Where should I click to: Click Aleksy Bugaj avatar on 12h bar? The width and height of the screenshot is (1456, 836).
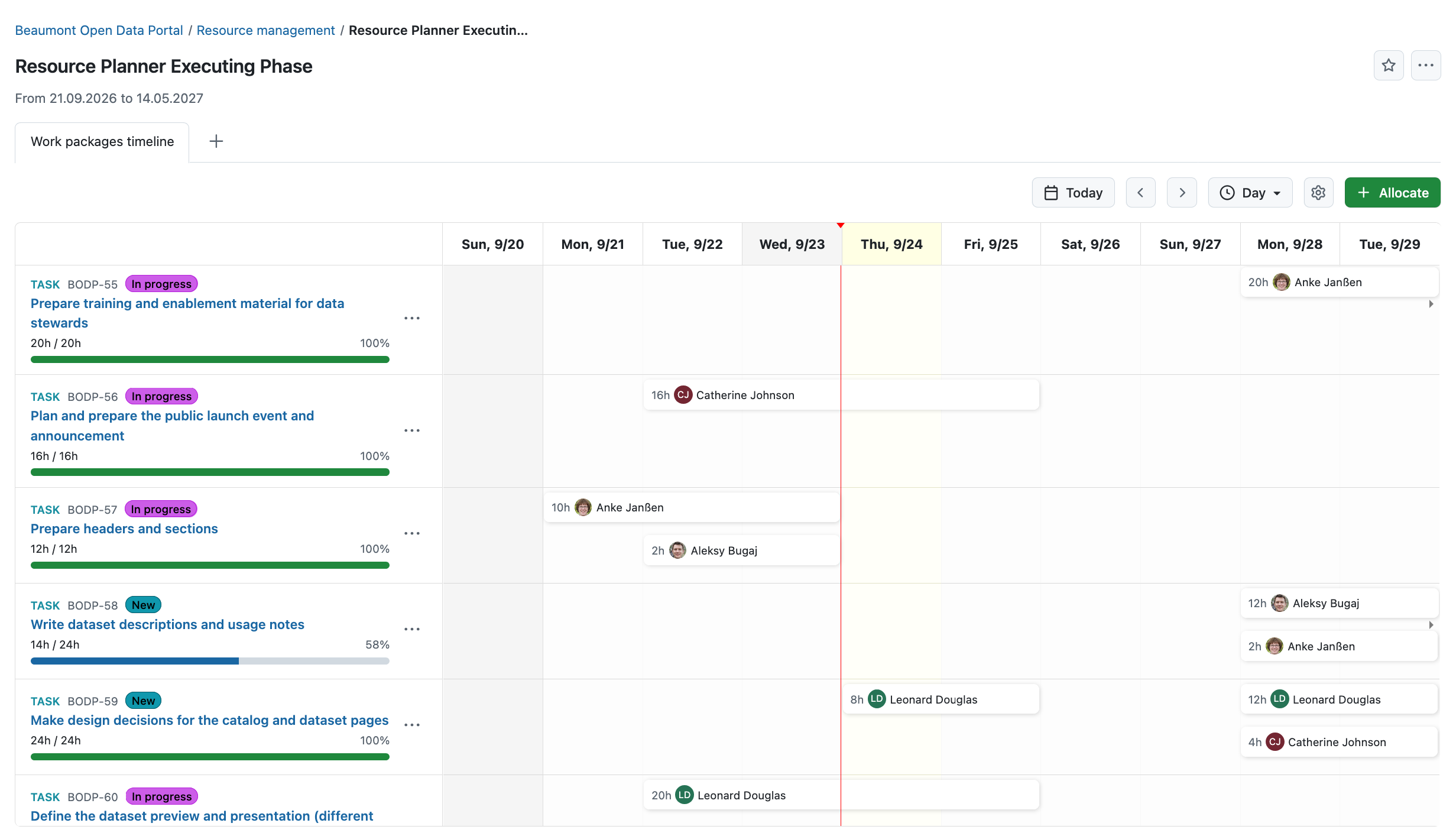click(1280, 602)
